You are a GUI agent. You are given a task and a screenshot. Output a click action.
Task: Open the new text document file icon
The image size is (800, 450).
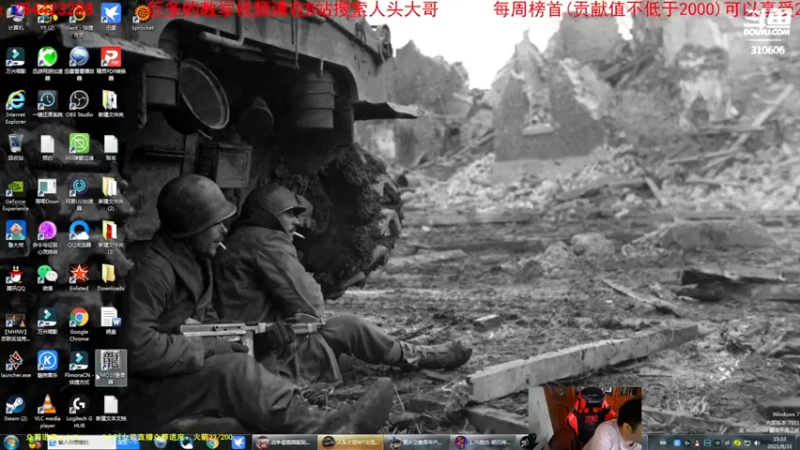click(x=111, y=408)
